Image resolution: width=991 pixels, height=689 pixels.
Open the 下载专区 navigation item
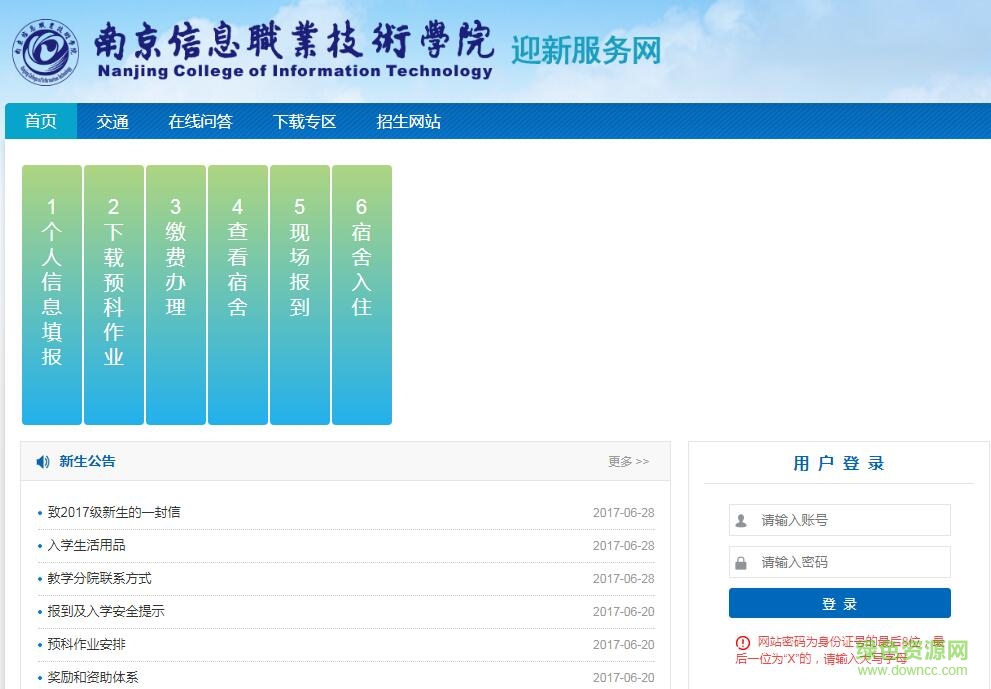(x=304, y=121)
